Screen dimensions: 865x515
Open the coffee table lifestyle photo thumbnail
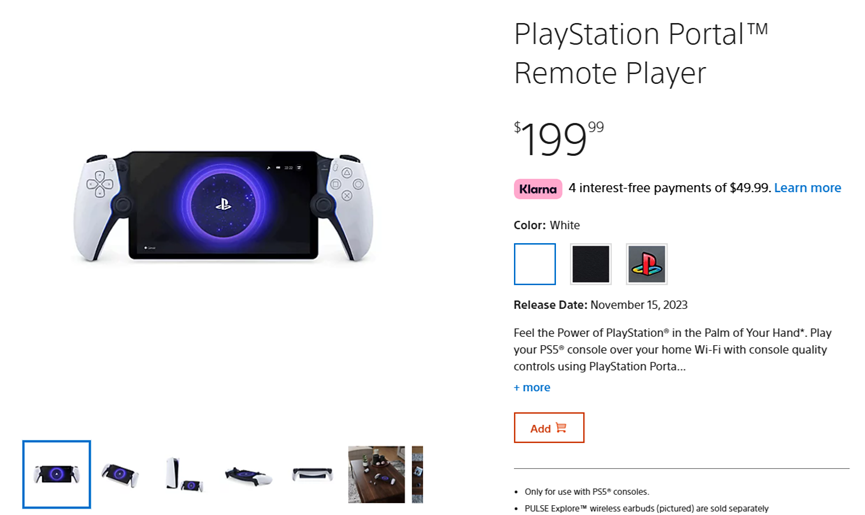(x=376, y=474)
